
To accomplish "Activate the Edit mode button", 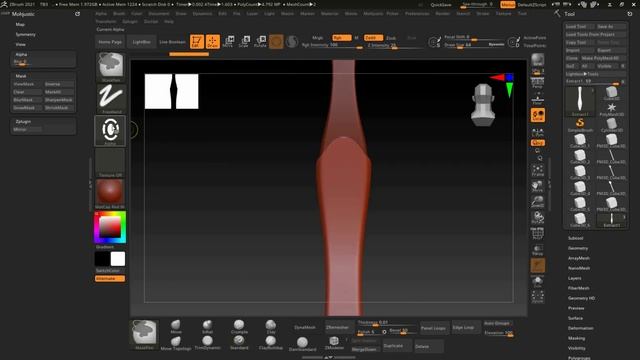I will 197,42.
